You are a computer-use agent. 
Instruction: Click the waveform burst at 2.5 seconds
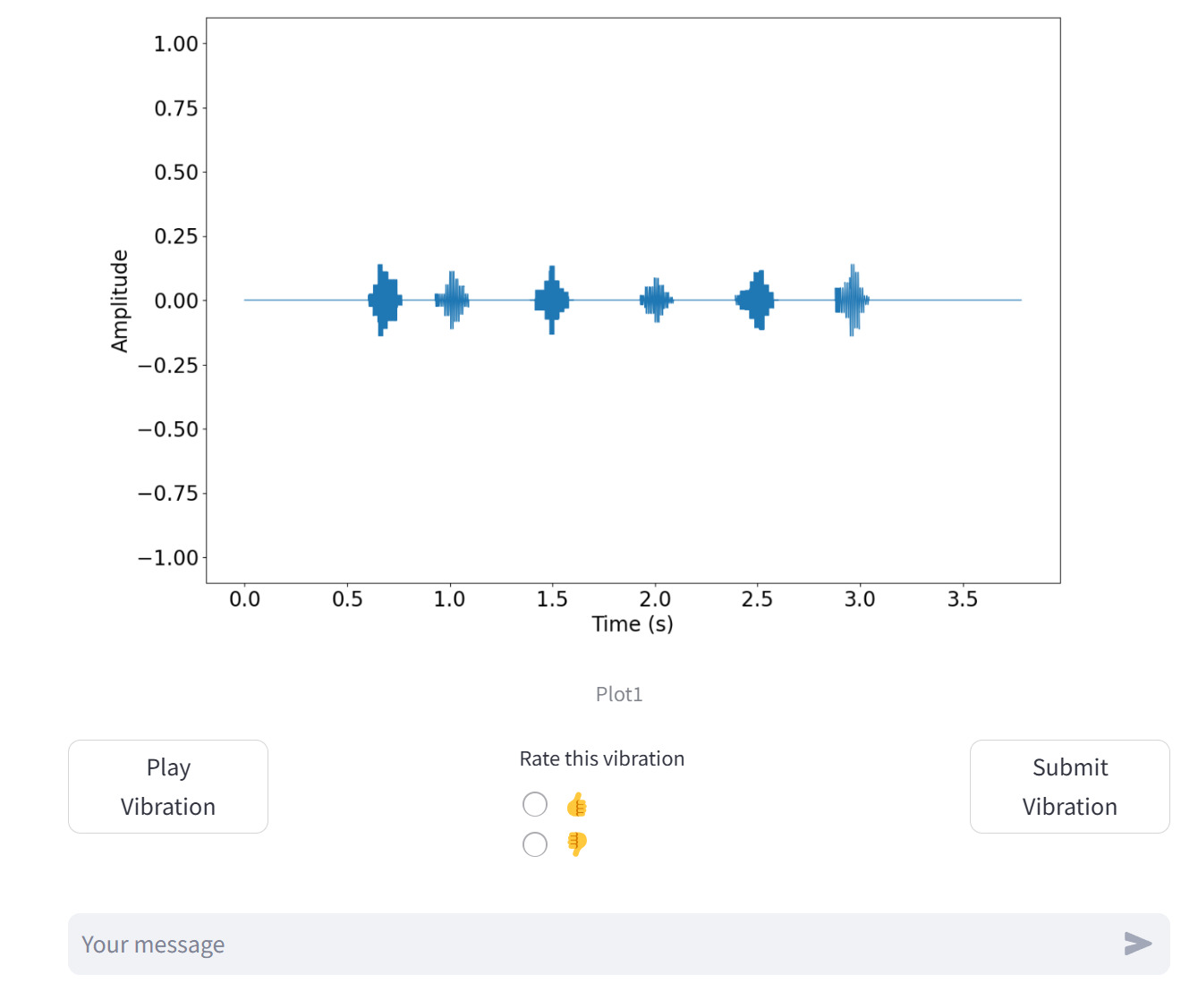click(x=758, y=301)
